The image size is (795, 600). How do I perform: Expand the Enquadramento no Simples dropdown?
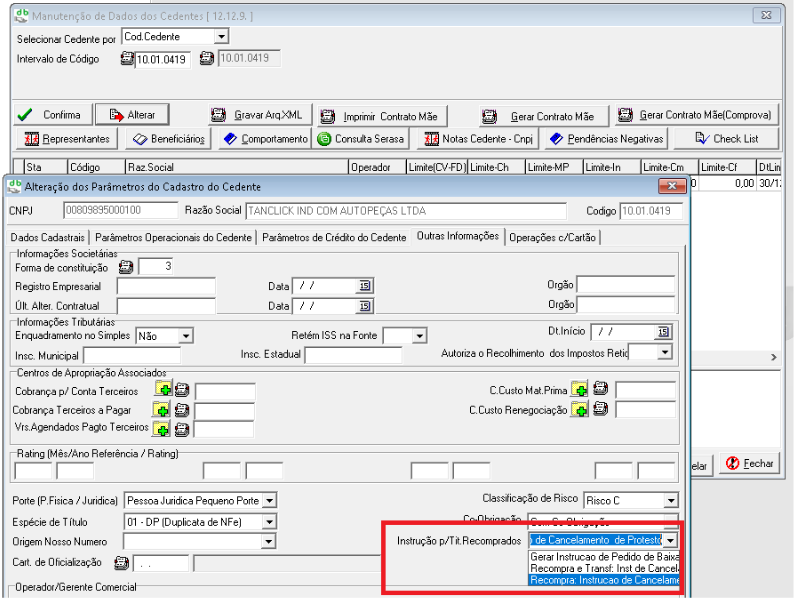click(x=185, y=336)
